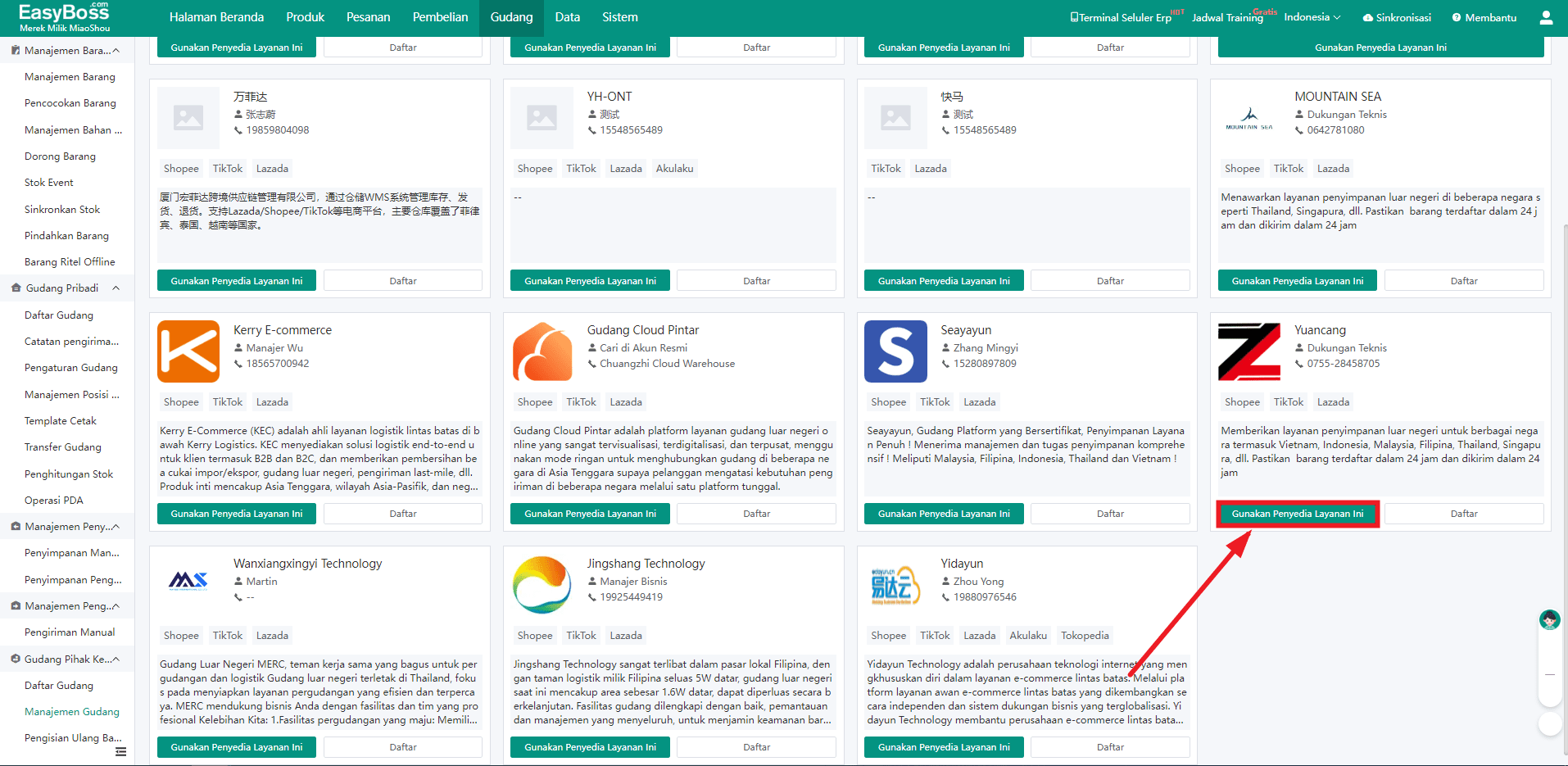
Task: Click the Kerry E-commerce orange logo
Action: (x=188, y=351)
